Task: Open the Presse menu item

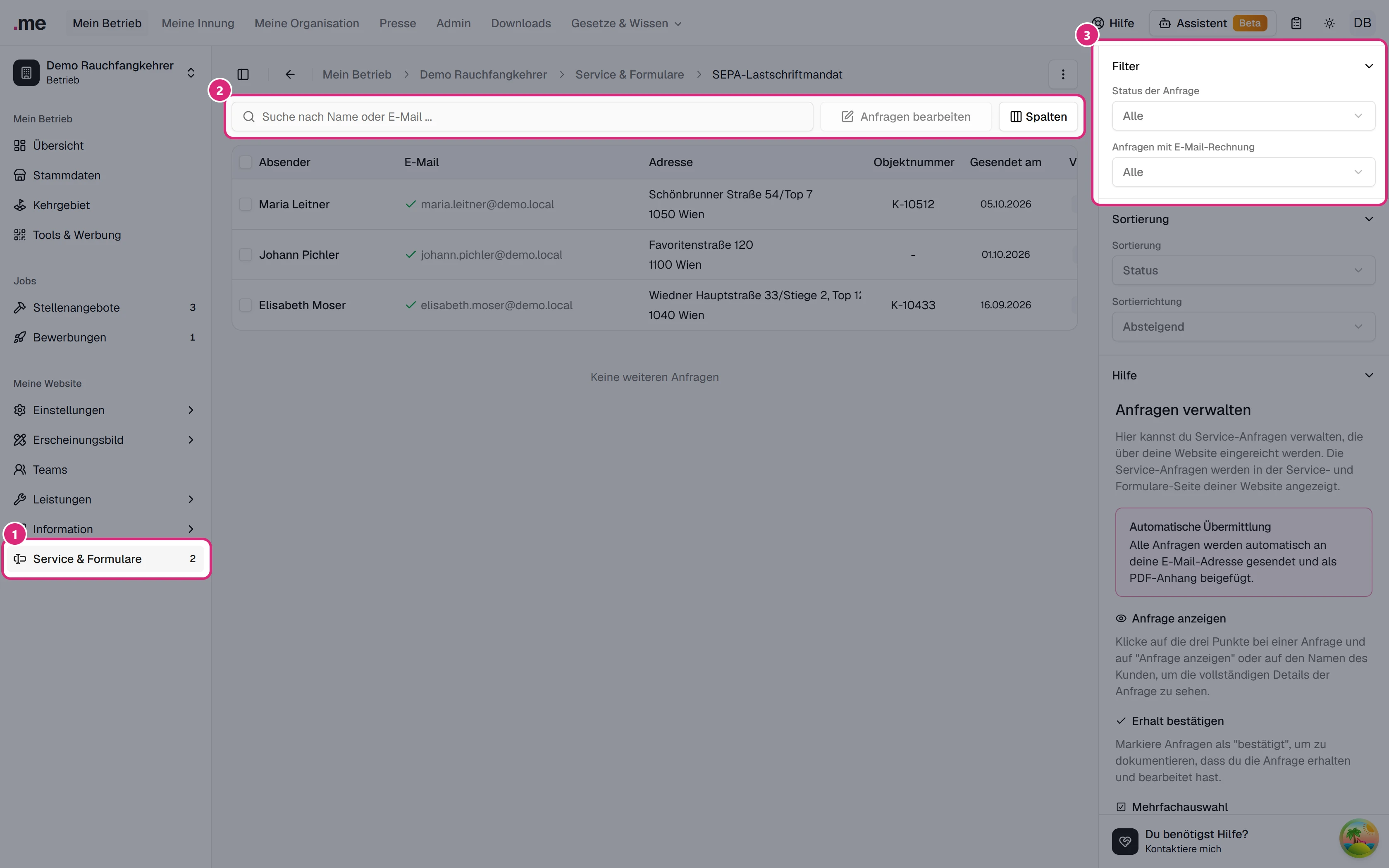Action: click(x=397, y=24)
